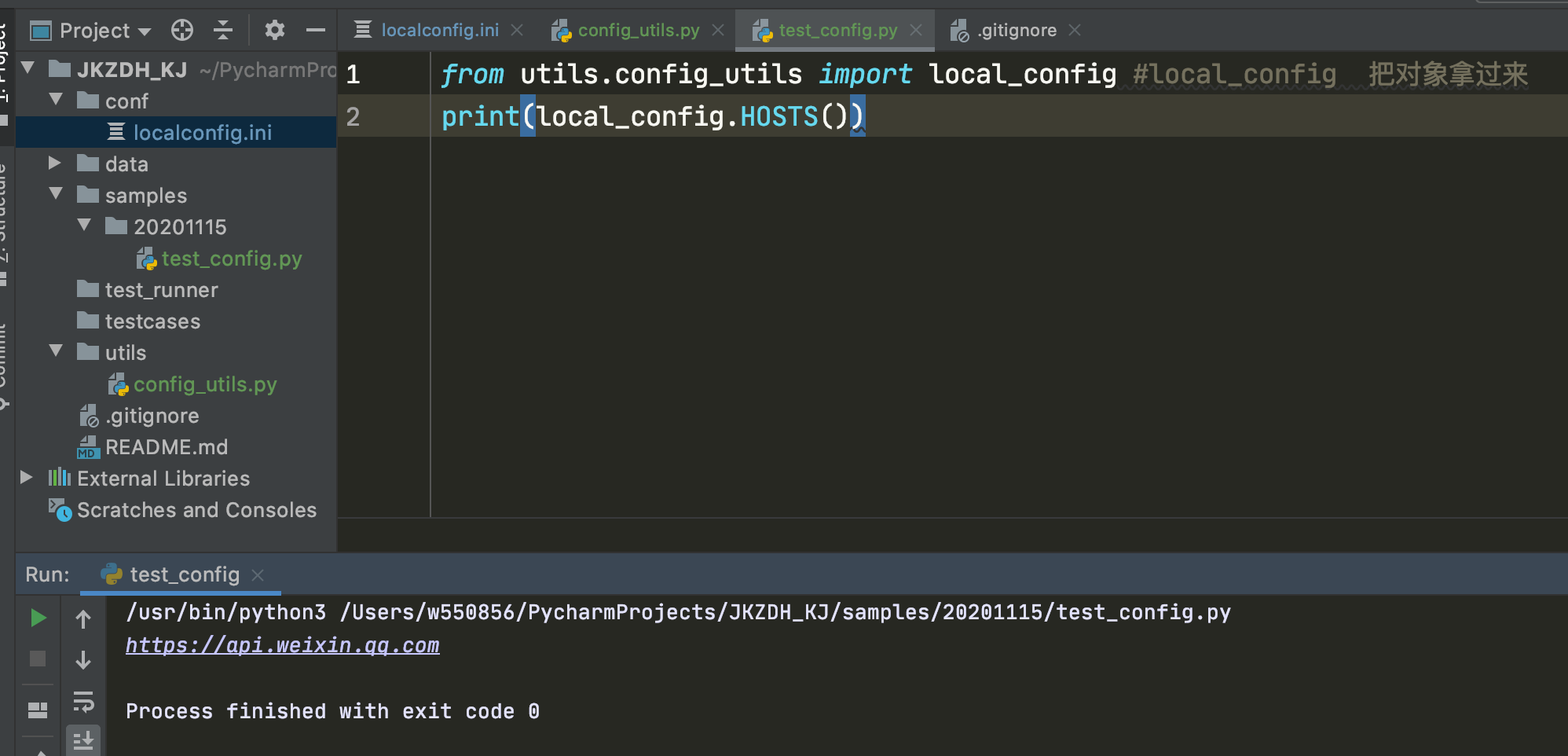Expand the data folder
This screenshot has width=1568, height=756.
(x=56, y=163)
